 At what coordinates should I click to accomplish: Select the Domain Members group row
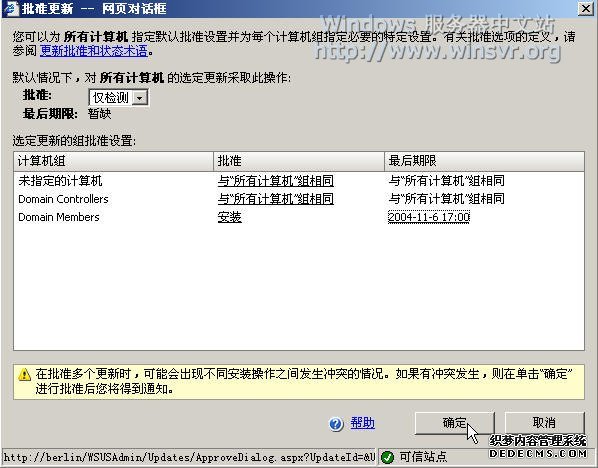coord(299,217)
